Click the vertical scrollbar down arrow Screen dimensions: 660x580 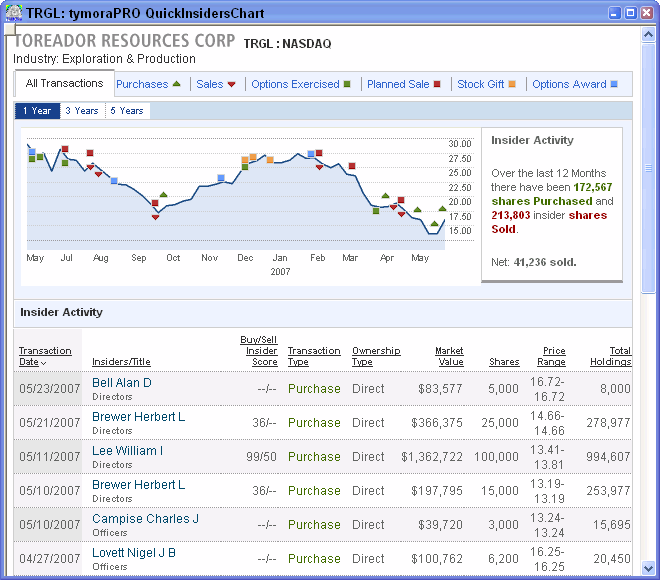(648, 569)
